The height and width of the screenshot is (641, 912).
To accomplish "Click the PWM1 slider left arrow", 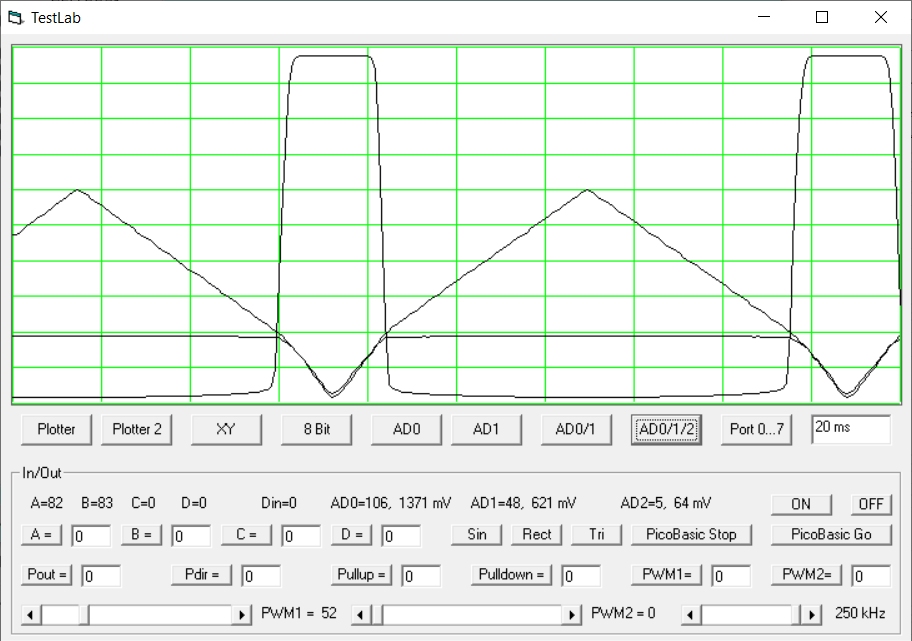I will click(x=31, y=614).
